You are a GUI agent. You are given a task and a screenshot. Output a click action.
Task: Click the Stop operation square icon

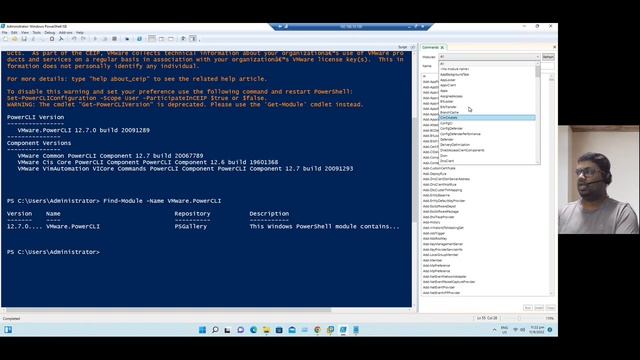tap(115, 39)
